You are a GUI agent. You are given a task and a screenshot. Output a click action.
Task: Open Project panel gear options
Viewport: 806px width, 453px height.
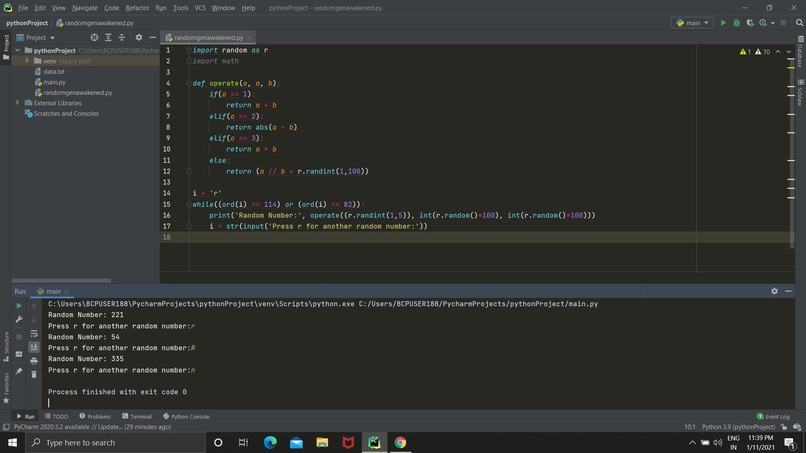139,38
